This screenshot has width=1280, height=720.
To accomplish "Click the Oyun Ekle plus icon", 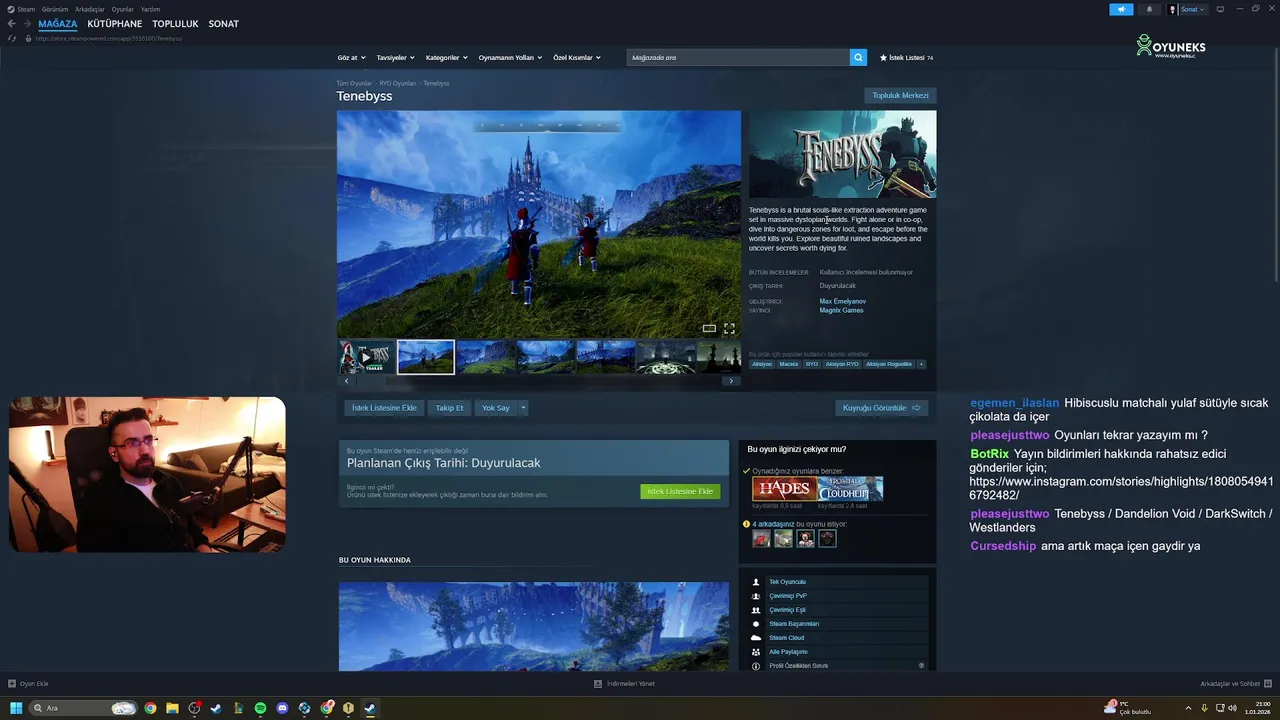I will 12,684.
